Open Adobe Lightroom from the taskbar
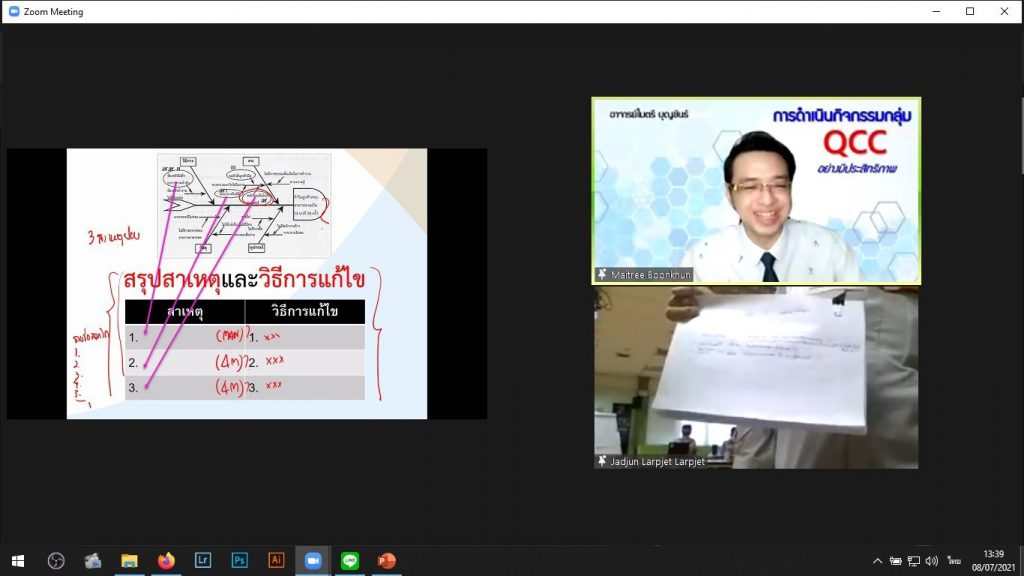The height and width of the screenshot is (576, 1024). click(203, 561)
